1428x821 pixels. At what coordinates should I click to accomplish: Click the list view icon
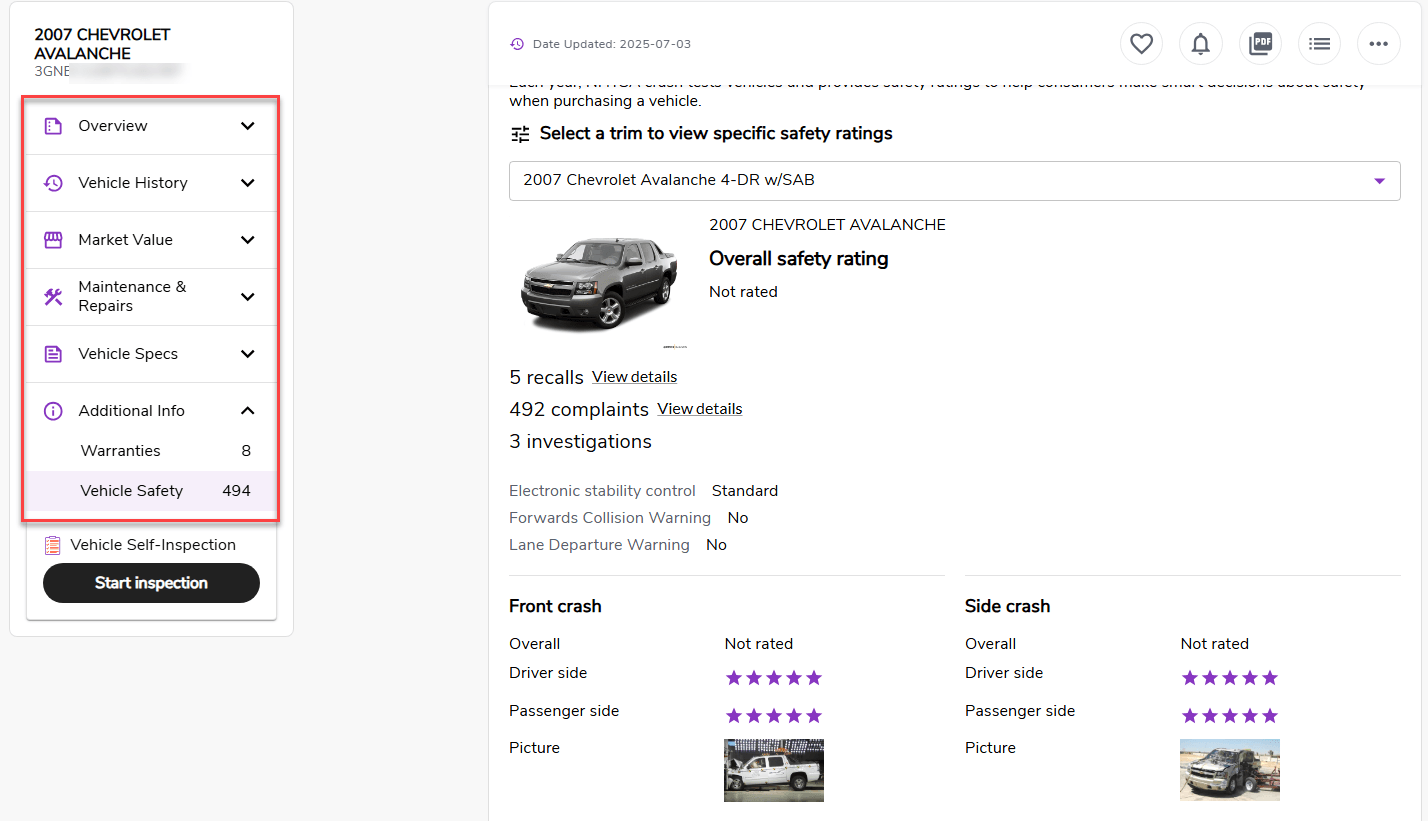pyautogui.click(x=1319, y=44)
